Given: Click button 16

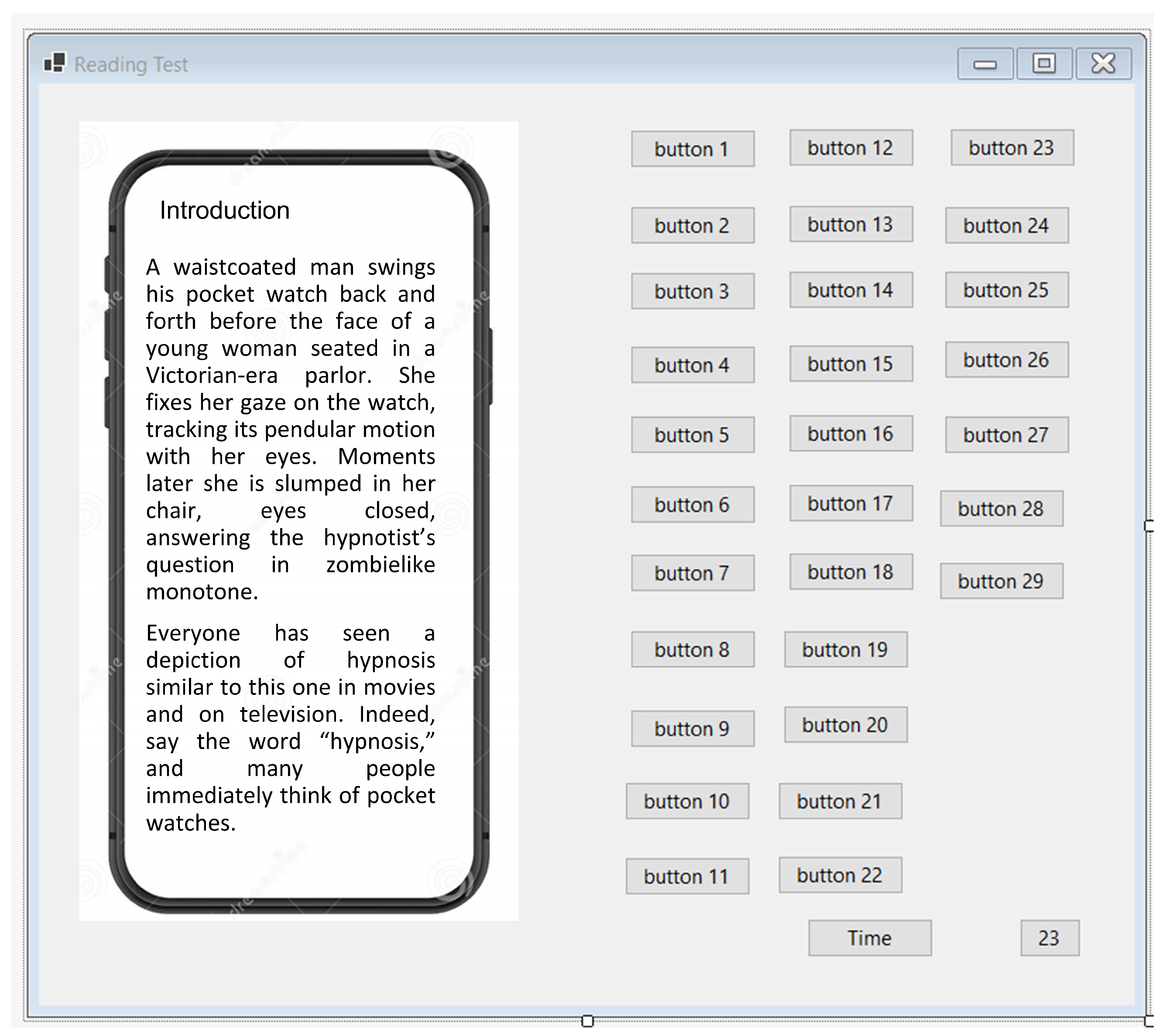Looking at the screenshot, I should point(851,434).
